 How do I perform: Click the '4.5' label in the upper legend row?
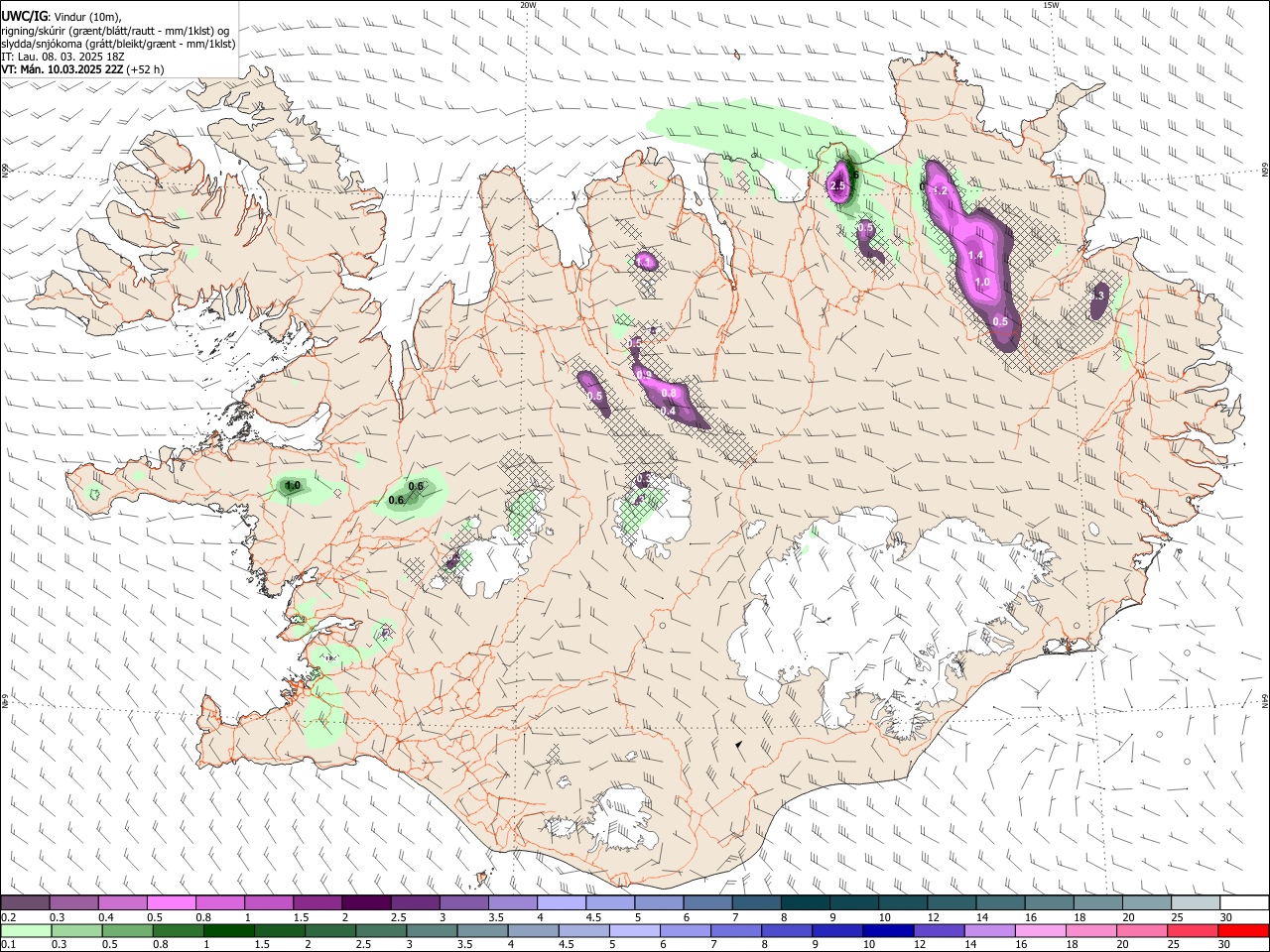[x=592, y=917]
